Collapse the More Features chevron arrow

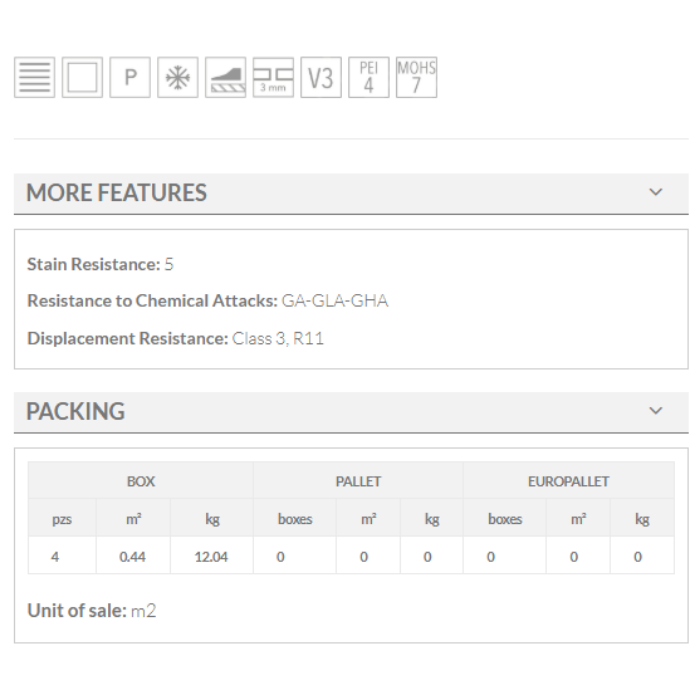pos(656,192)
